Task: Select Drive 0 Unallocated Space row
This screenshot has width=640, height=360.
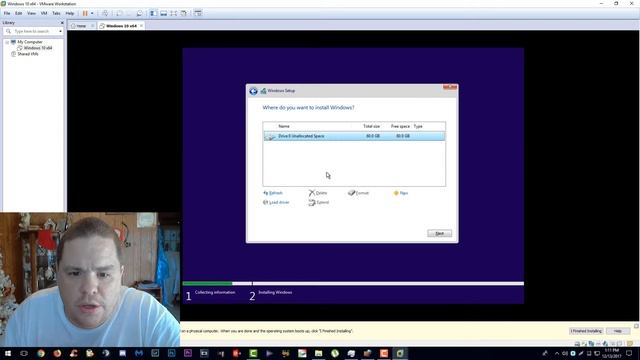Action: pos(354,136)
